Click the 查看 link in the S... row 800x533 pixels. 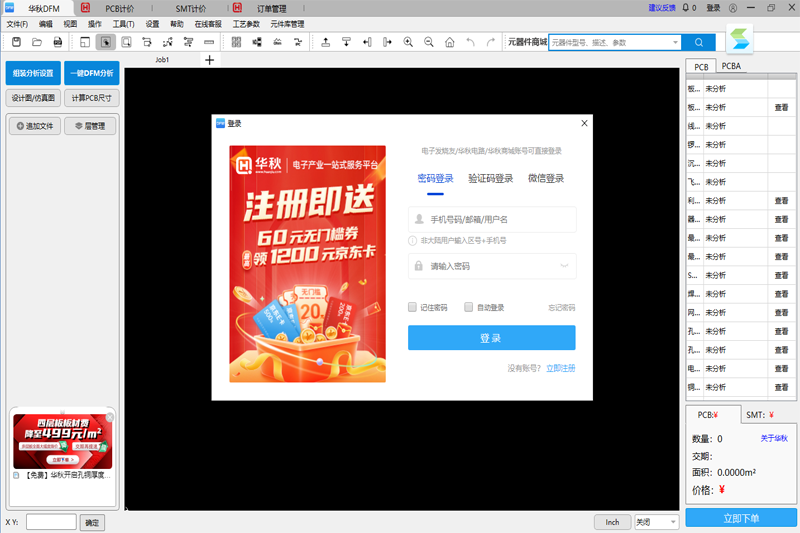tap(781, 275)
